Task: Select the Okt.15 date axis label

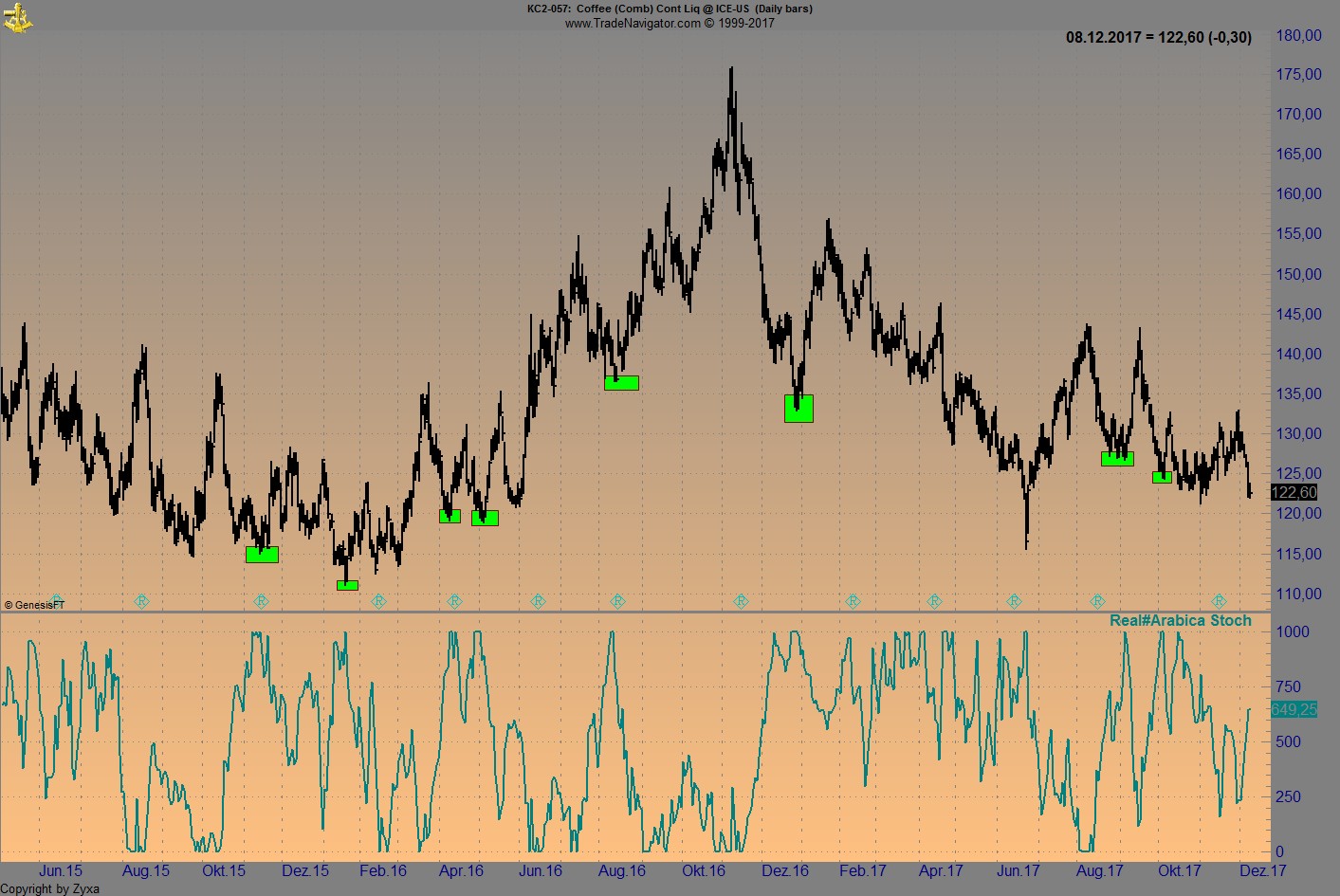Action: (224, 870)
